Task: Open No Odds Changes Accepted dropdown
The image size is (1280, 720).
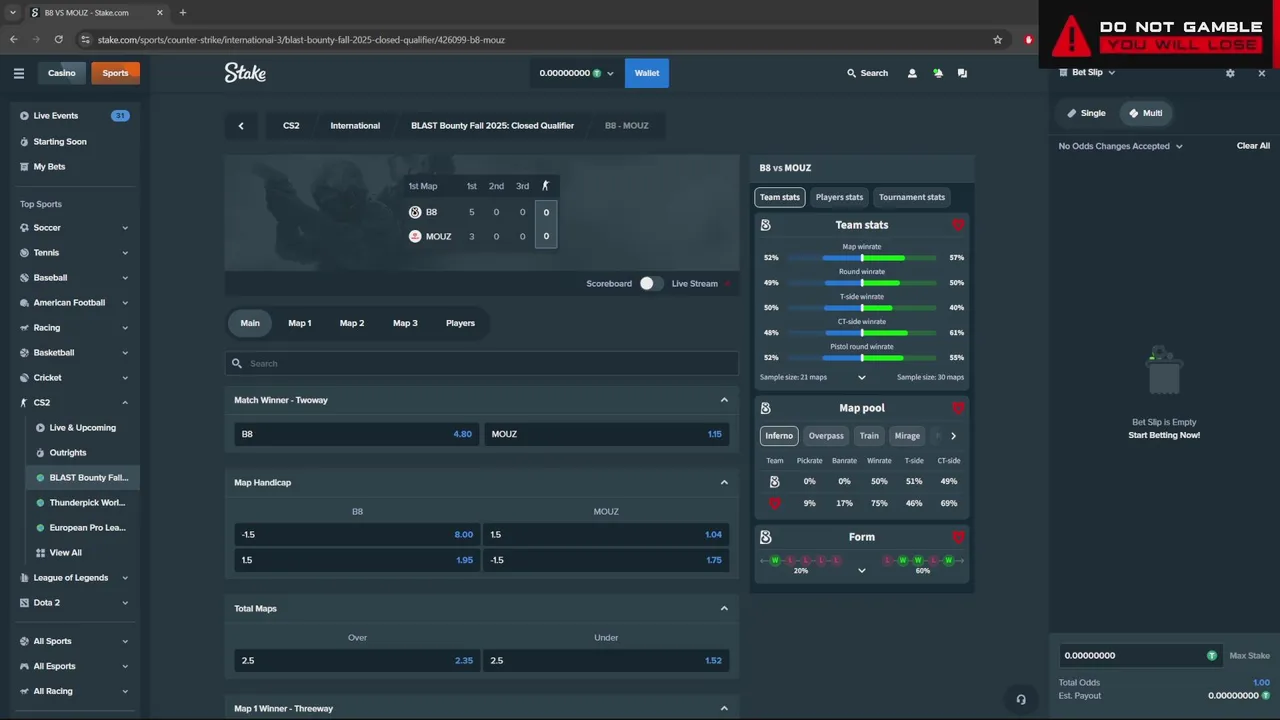Action: click(x=1121, y=146)
